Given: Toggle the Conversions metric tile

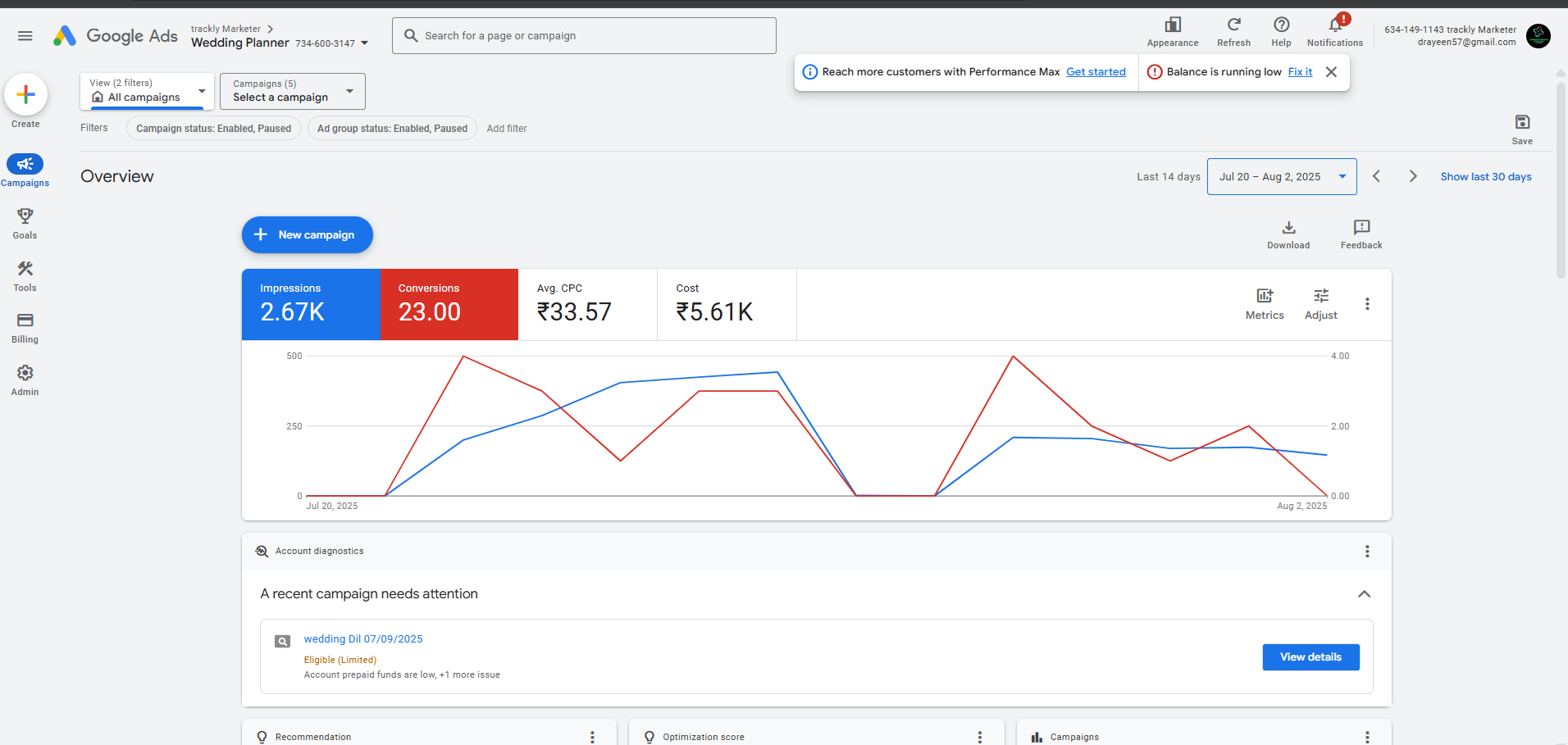Looking at the screenshot, I should pyautogui.click(x=449, y=304).
